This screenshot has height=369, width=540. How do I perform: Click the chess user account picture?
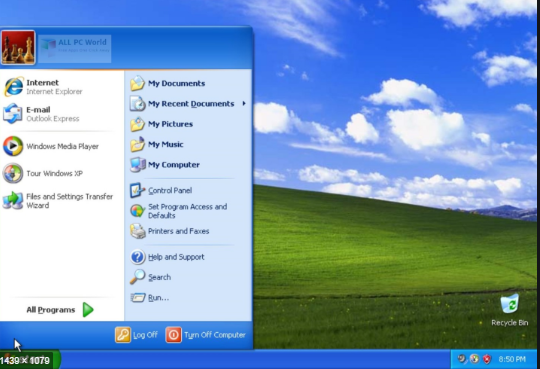point(18,48)
